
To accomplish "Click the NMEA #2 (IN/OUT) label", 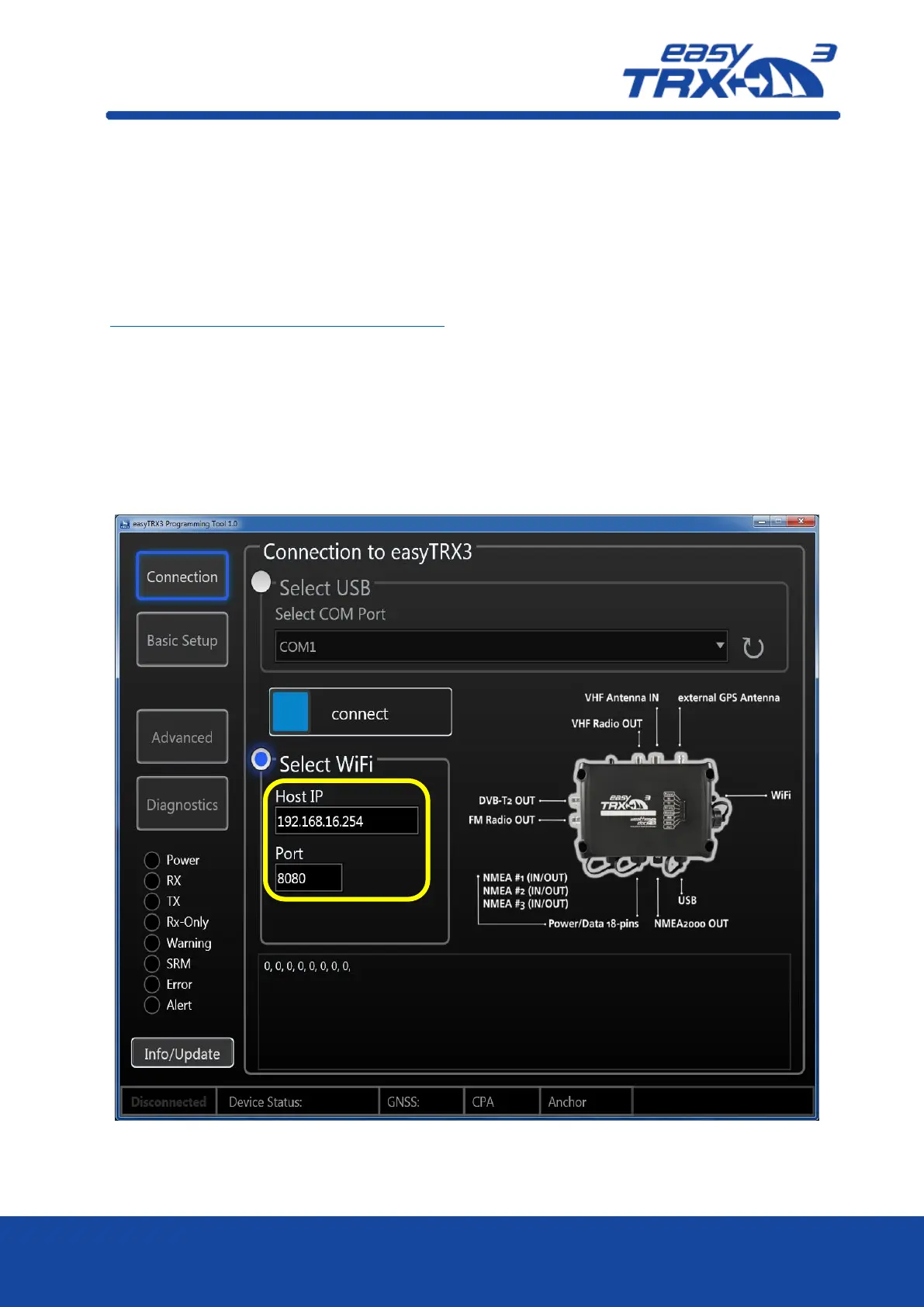I will [x=525, y=891].
